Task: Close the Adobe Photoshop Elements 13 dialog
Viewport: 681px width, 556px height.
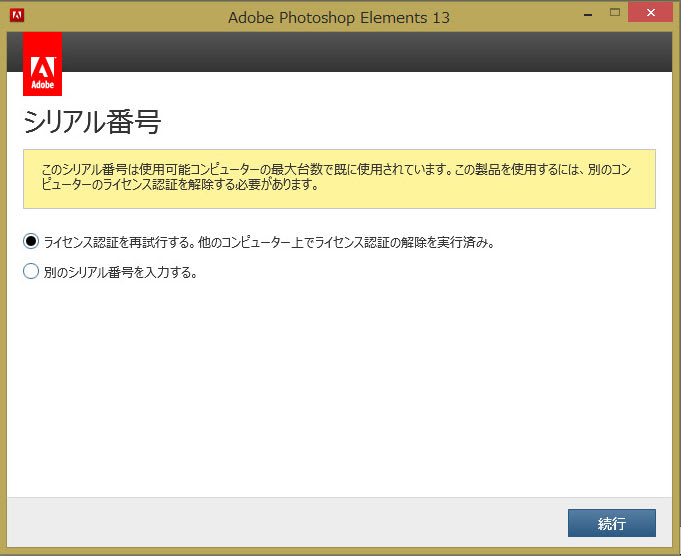Action: coord(650,13)
